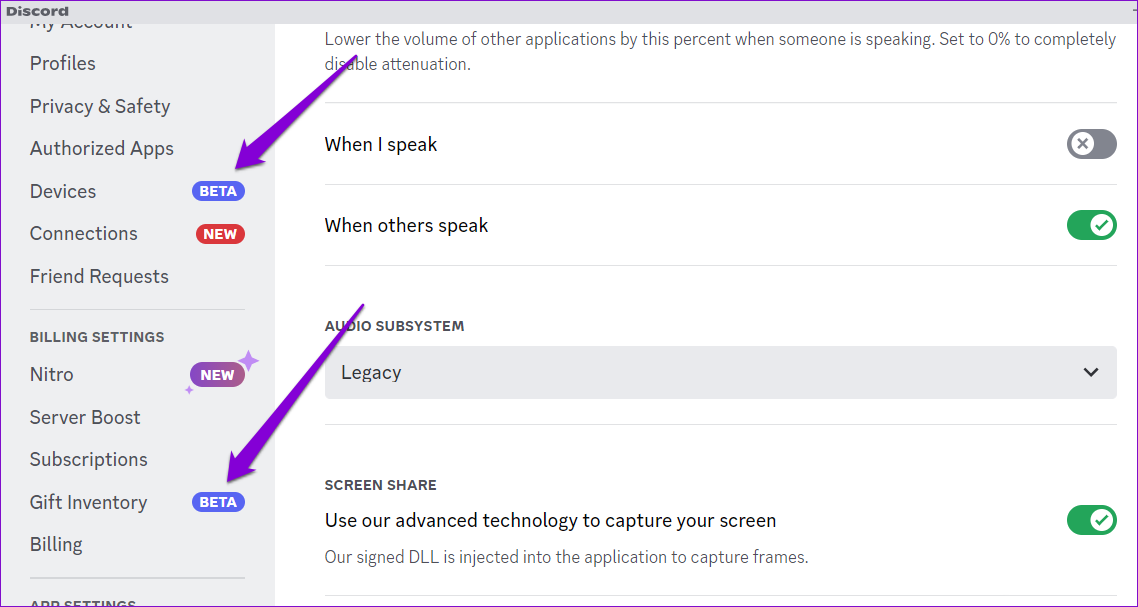This screenshot has height=607, width=1138.
Task: Open Subscriptions in Billing Settings
Action: point(89,459)
